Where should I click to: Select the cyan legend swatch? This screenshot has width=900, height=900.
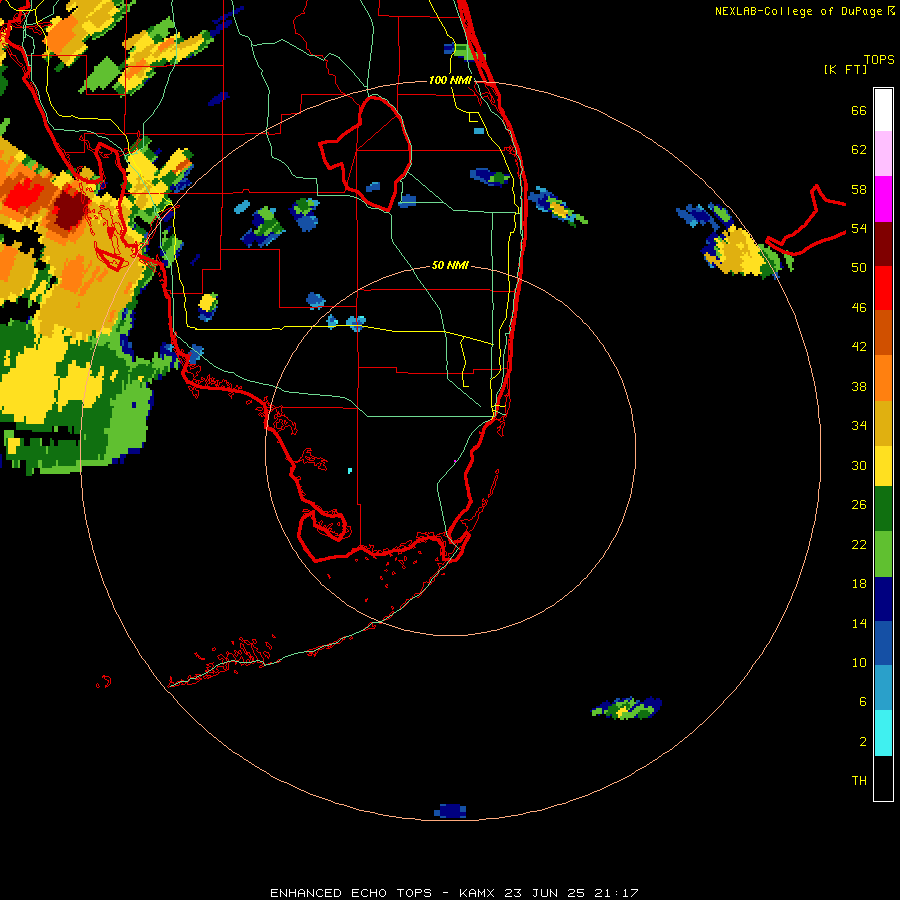(x=883, y=733)
